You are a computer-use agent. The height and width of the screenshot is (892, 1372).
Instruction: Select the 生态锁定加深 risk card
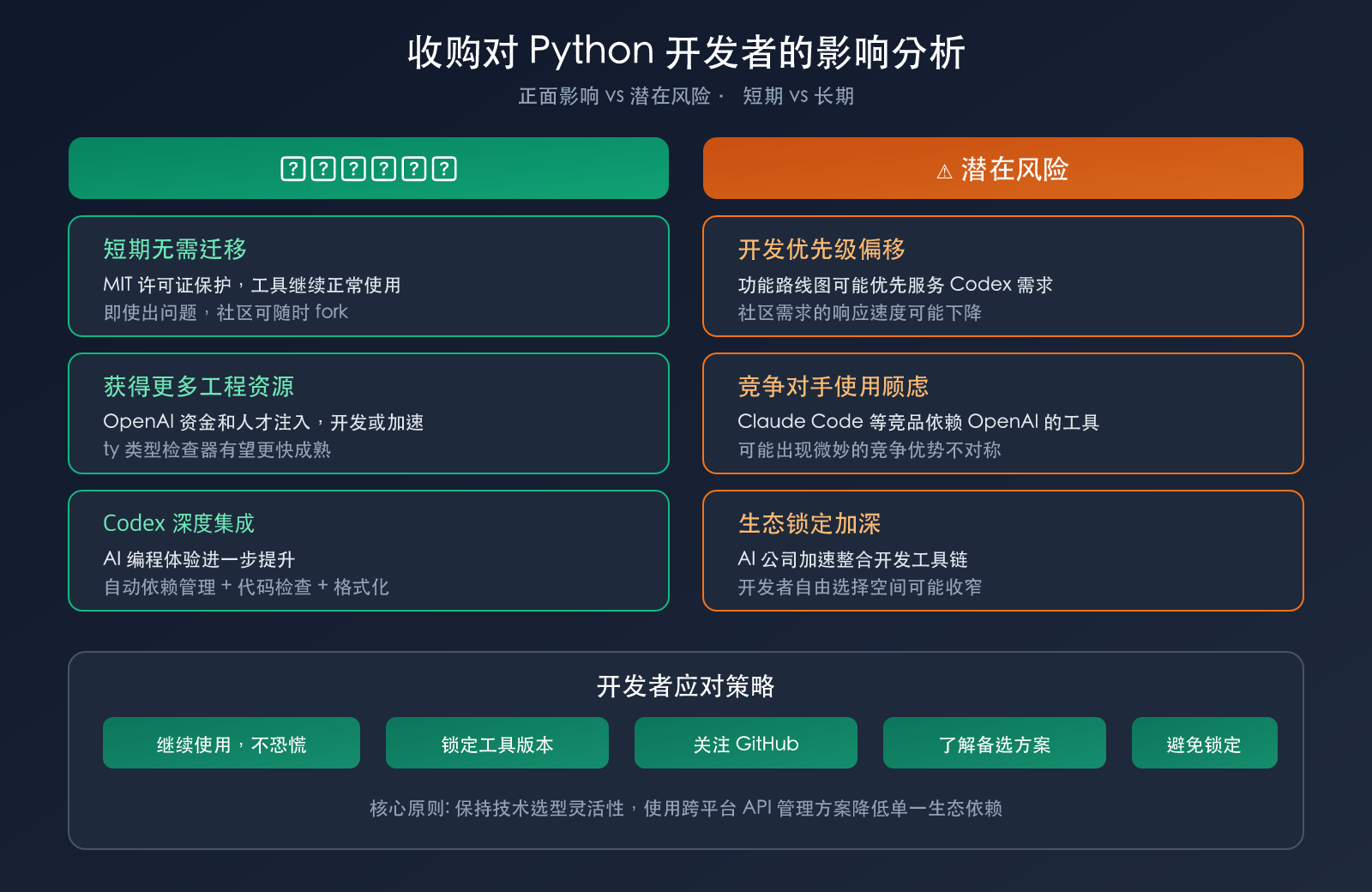click(1002, 550)
